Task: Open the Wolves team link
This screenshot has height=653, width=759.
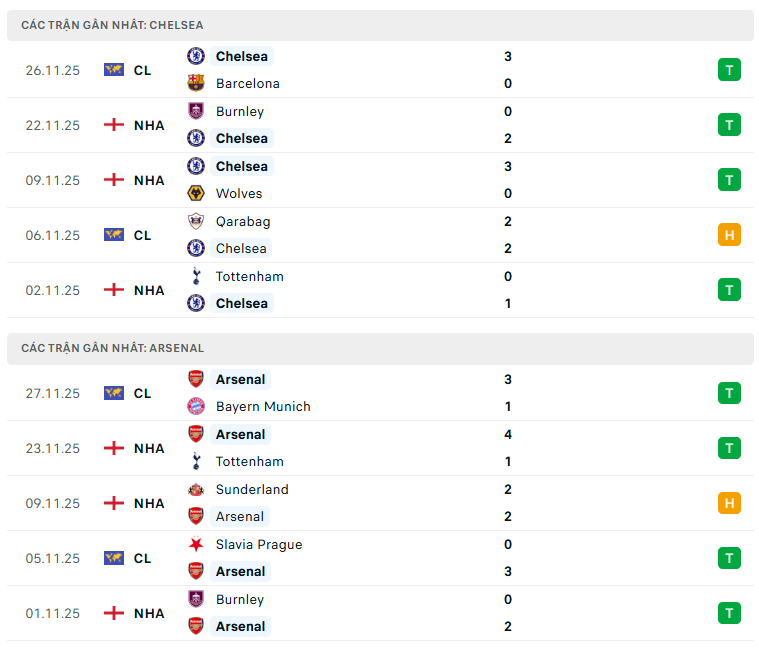Action: (239, 194)
